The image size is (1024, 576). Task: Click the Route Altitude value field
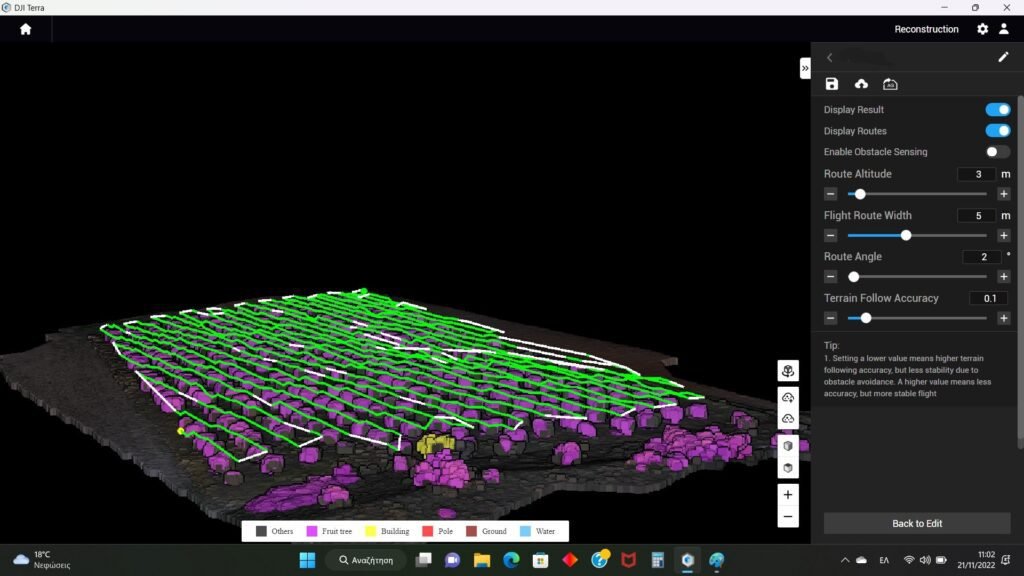(977, 174)
